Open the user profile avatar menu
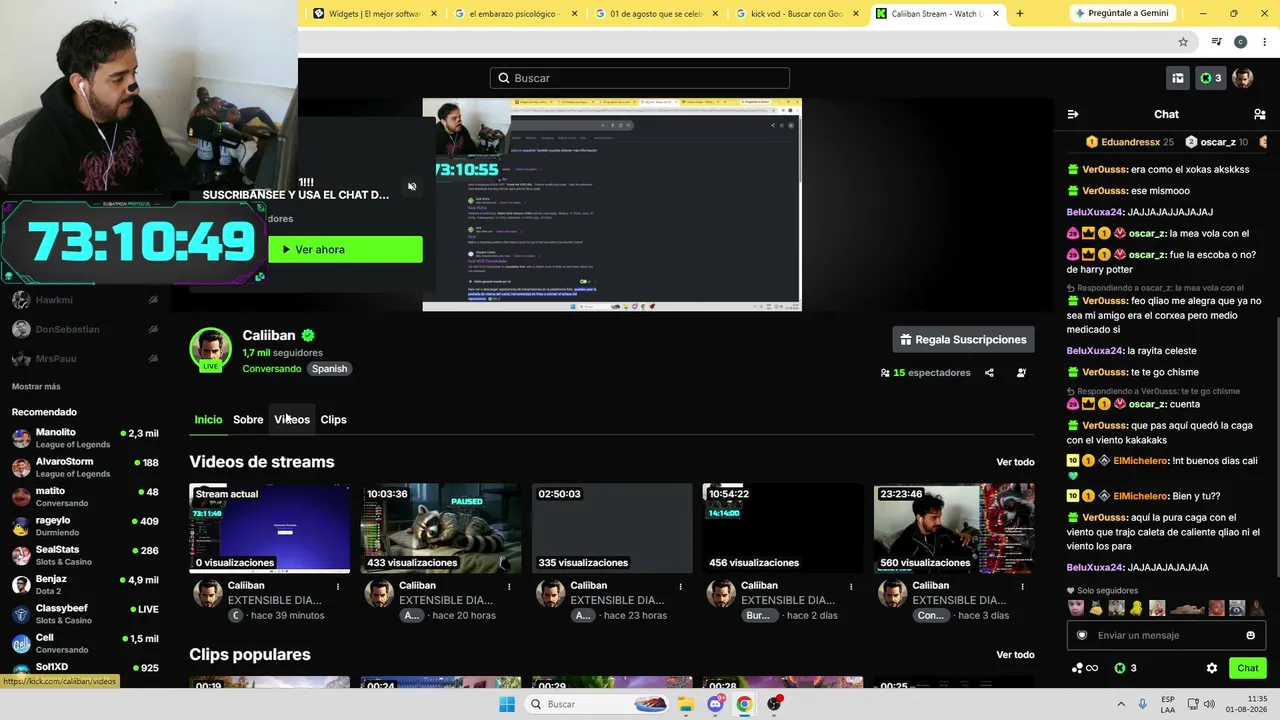The image size is (1280, 720). (1243, 78)
